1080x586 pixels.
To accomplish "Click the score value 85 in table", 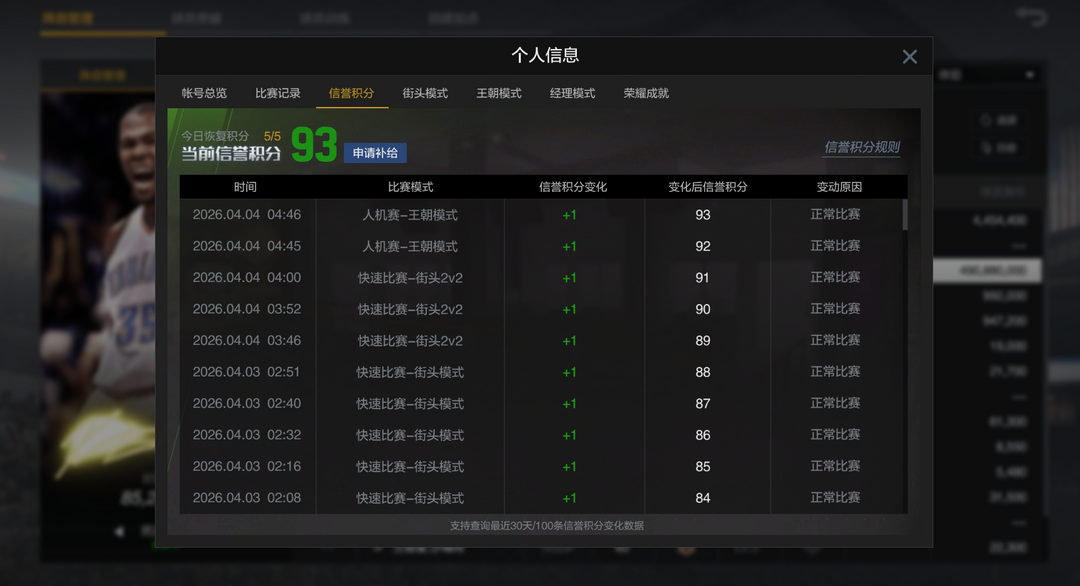I will (703, 466).
